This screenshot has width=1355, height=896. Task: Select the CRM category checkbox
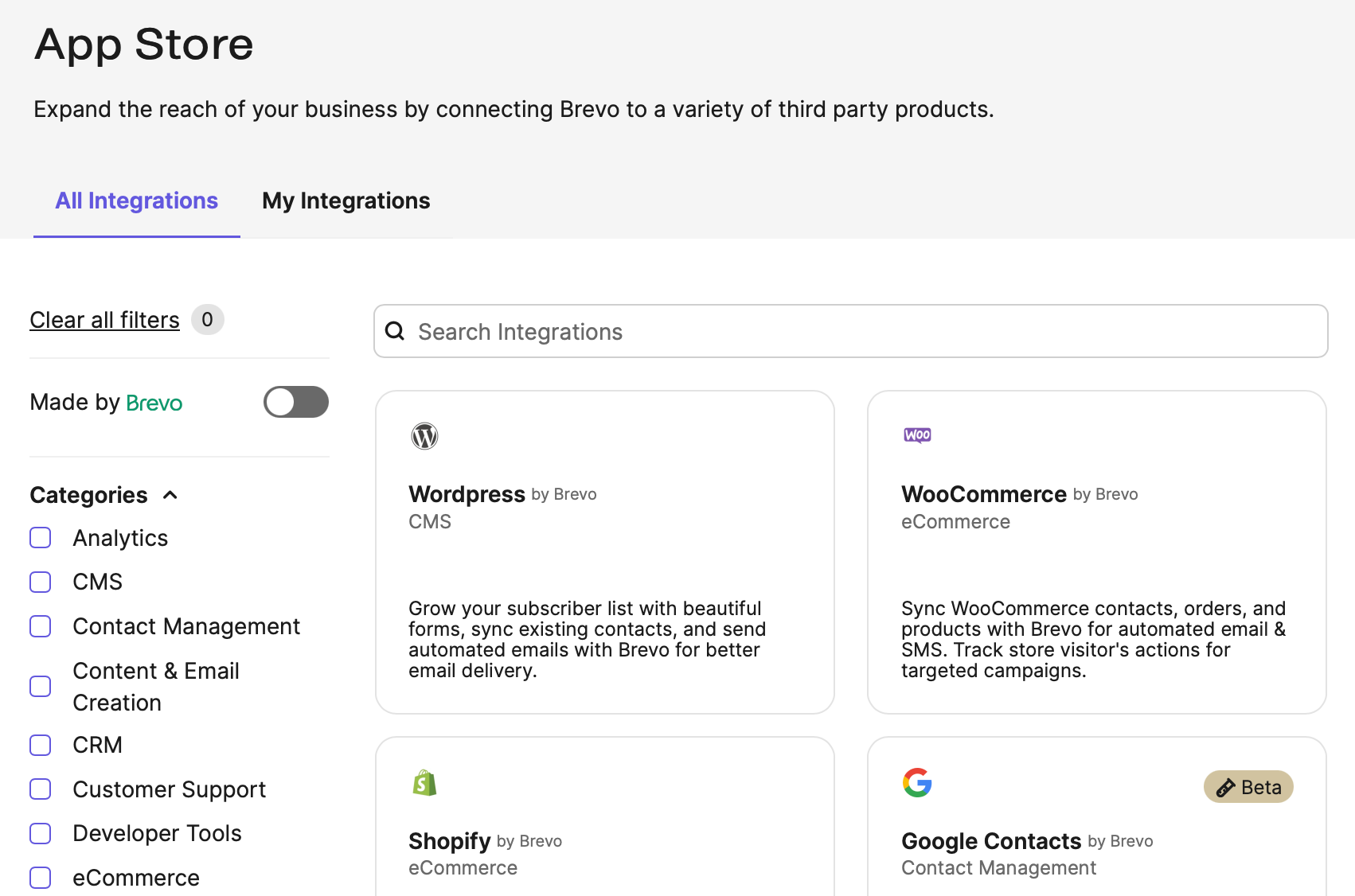pyautogui.click(x=41, y=745)
